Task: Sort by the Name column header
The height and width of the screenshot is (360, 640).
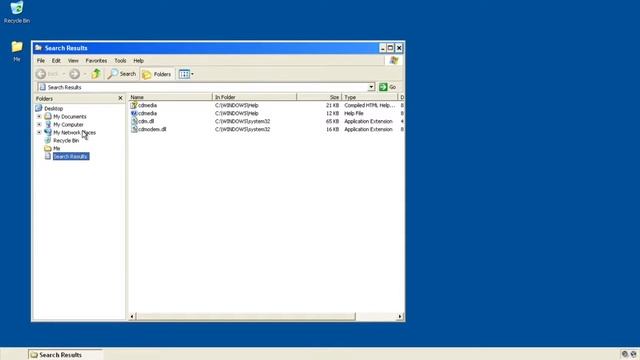Action: click(171, 97)
